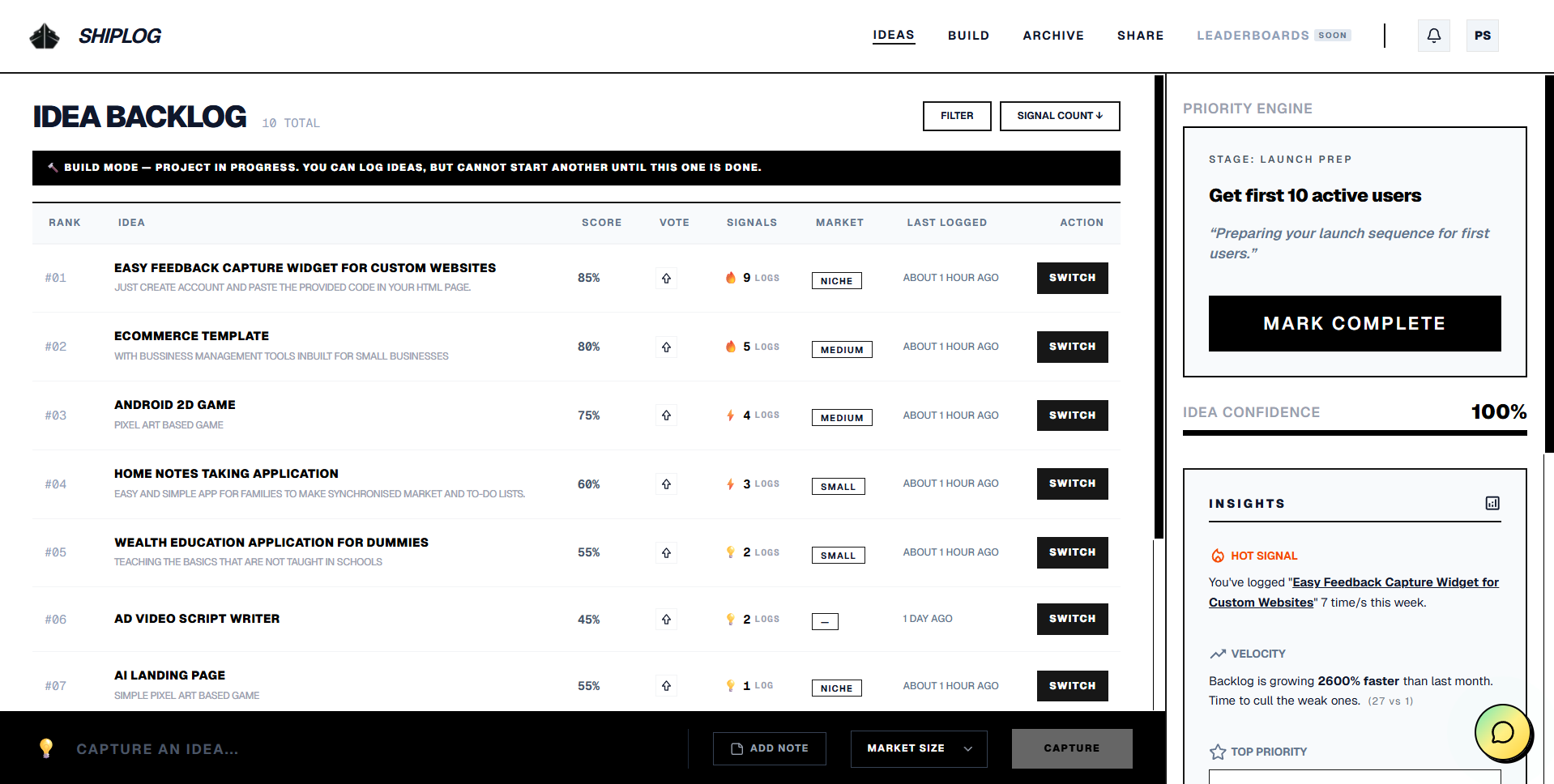Switch to the Archive tab
Image resolution: width=1554 pixels, height=784 pixels.
click(x=1052, y=36)
